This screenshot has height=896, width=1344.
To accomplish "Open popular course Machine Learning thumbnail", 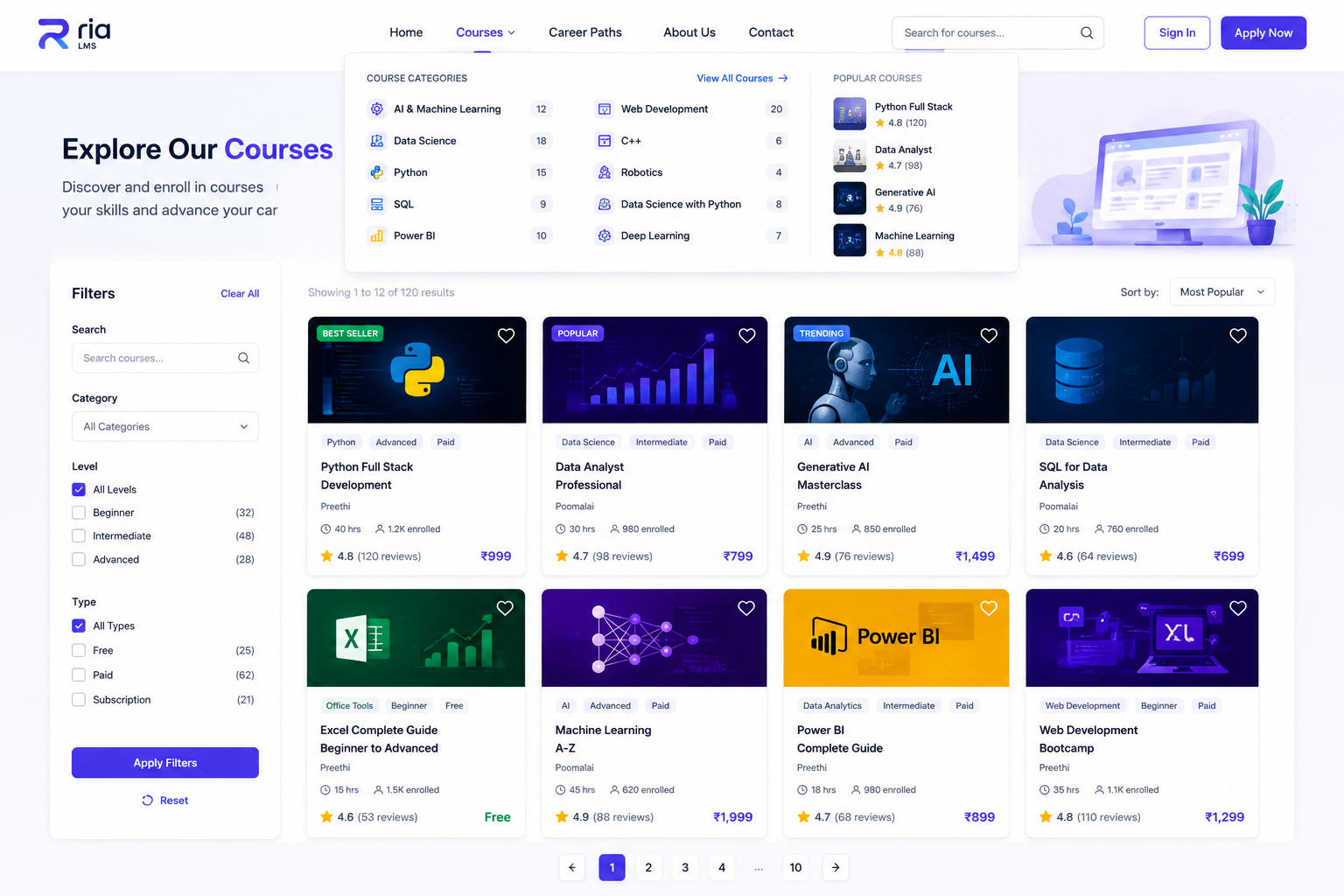I will pos(850,241).
